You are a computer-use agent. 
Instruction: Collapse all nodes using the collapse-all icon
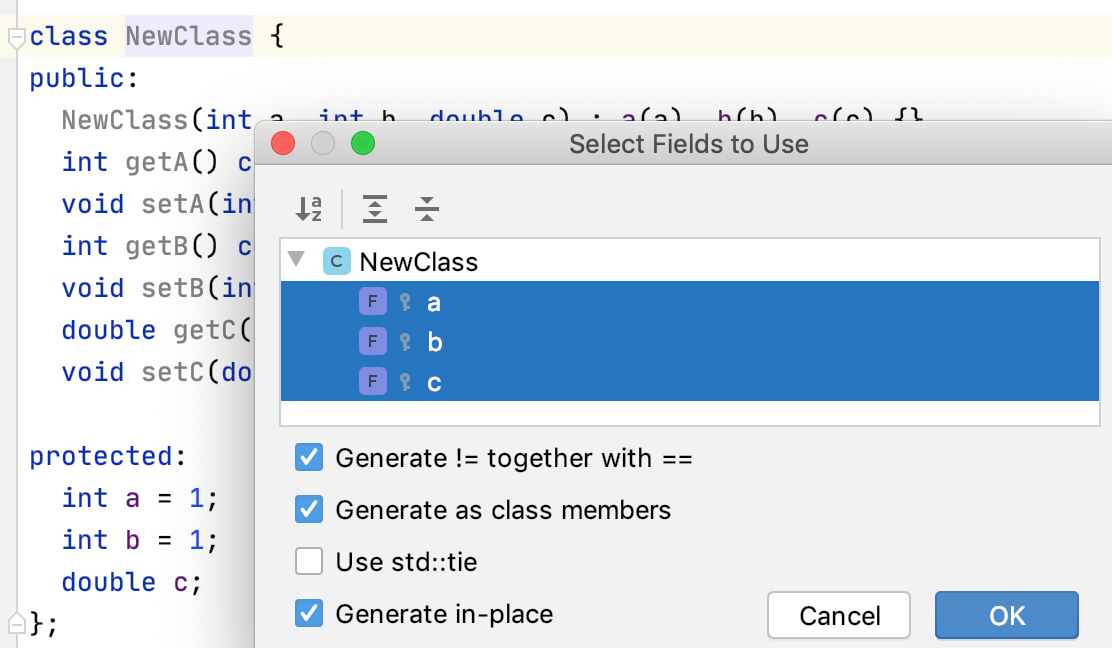pos(427,209)
